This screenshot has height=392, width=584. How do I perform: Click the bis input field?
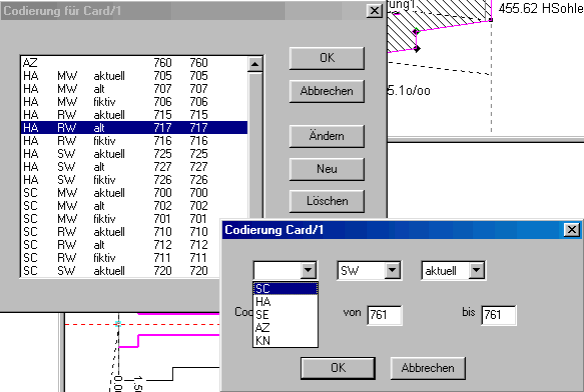[498, 315]
